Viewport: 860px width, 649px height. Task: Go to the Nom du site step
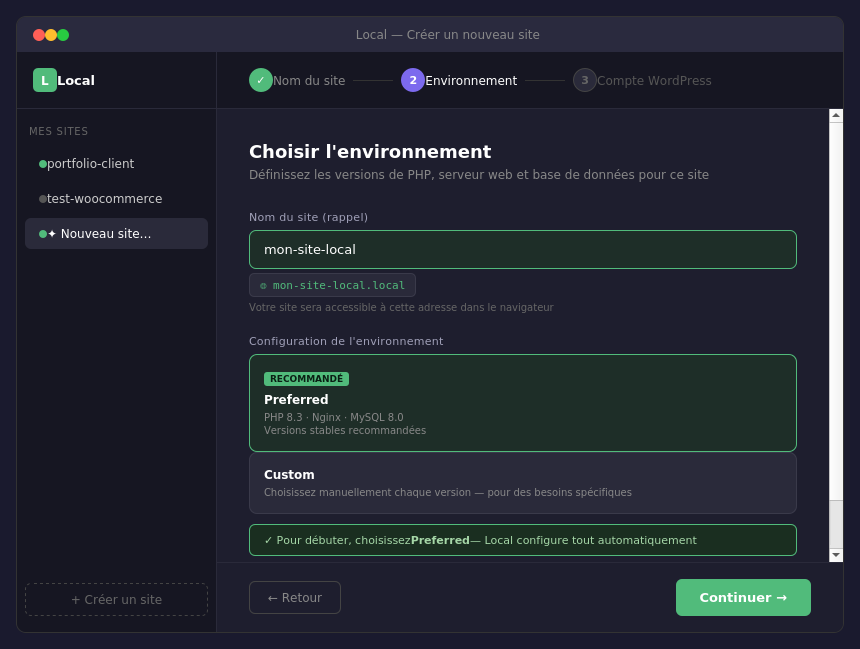(309, 81)
